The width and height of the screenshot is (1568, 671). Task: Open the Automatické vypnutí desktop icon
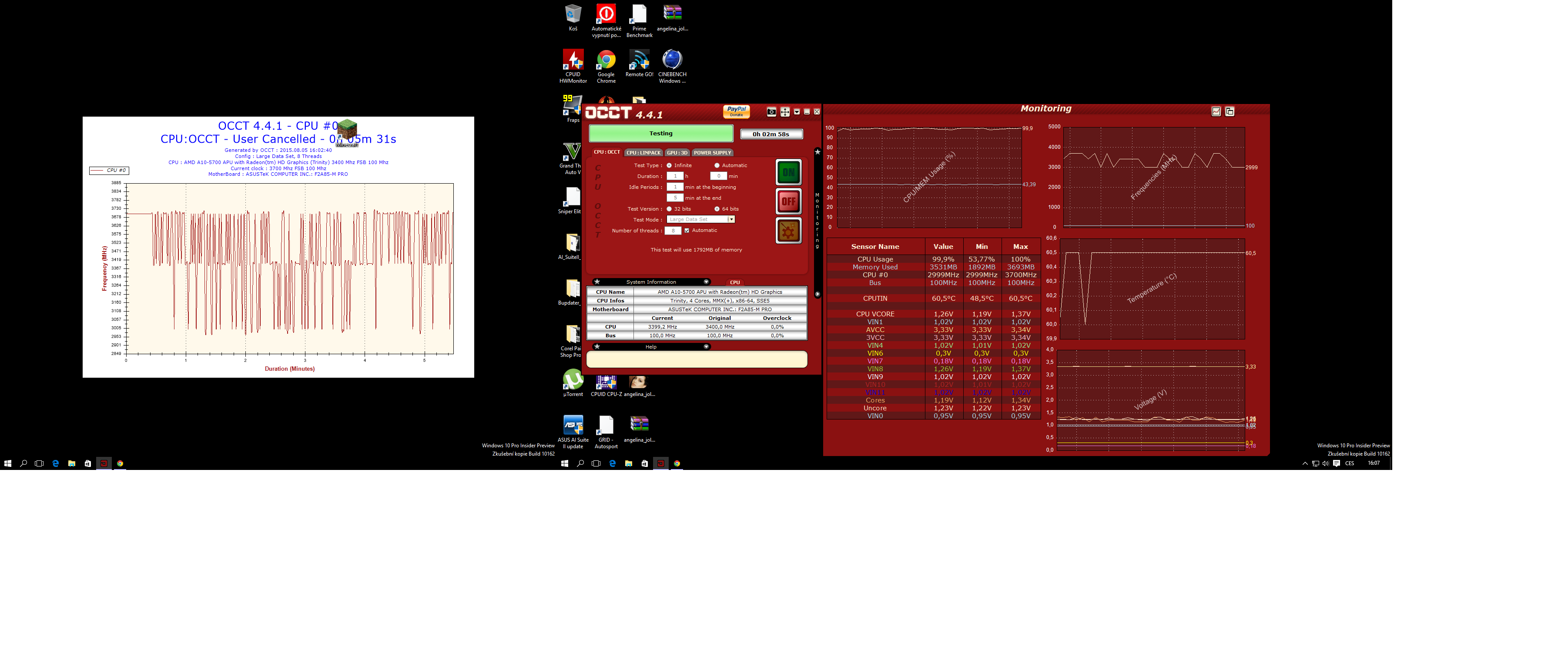[x=606, y=21]
